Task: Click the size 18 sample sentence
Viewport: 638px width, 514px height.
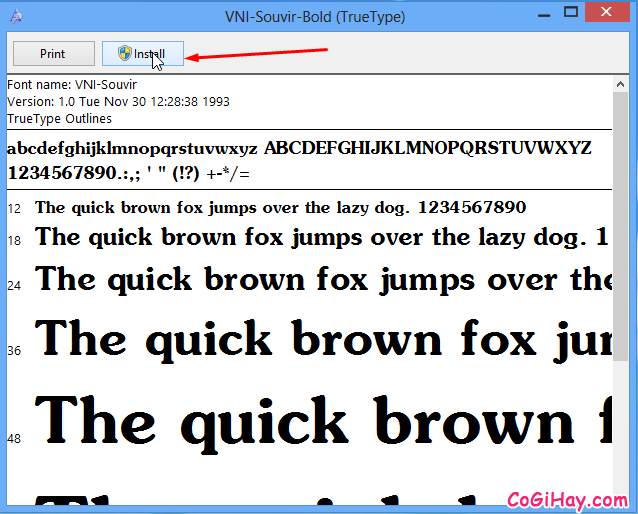Action: click(323, 237)
